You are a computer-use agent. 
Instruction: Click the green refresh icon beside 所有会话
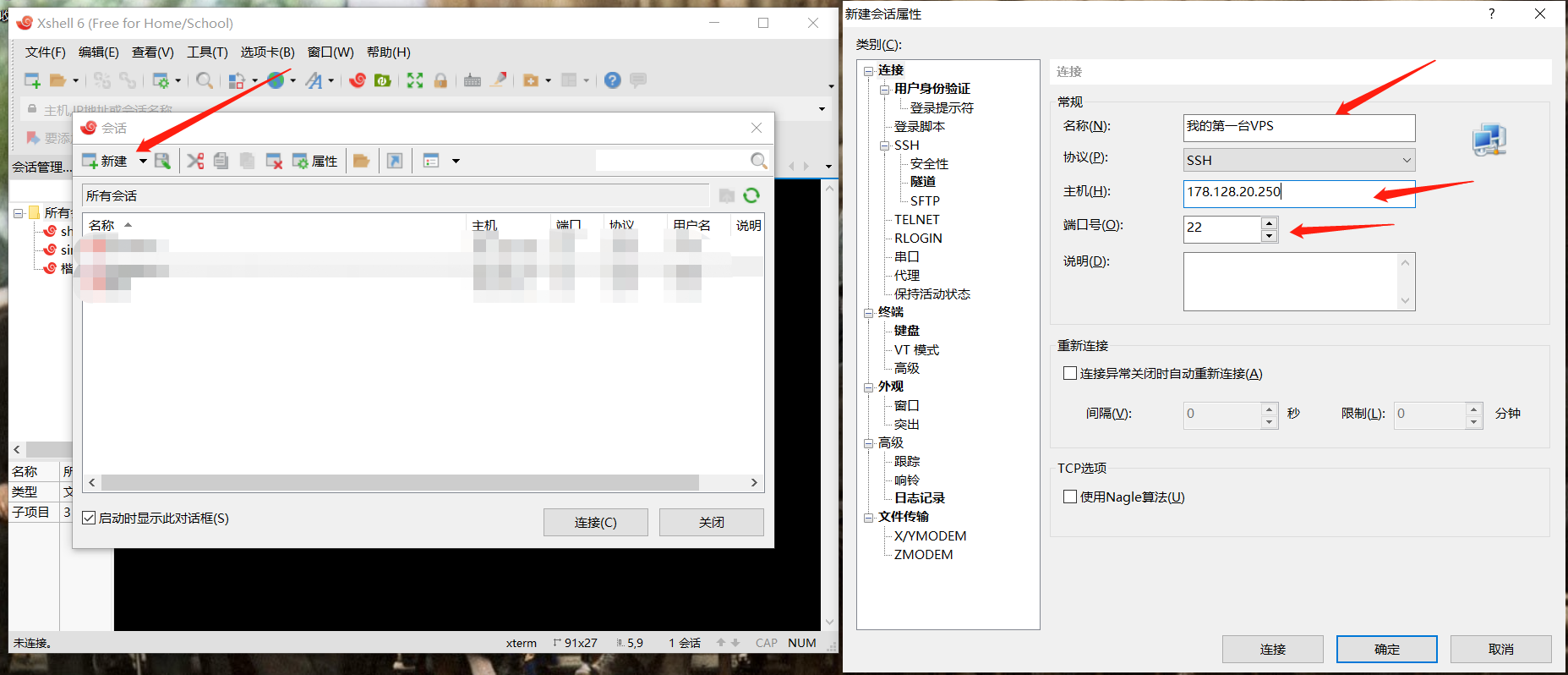click(x=751, y=195)
